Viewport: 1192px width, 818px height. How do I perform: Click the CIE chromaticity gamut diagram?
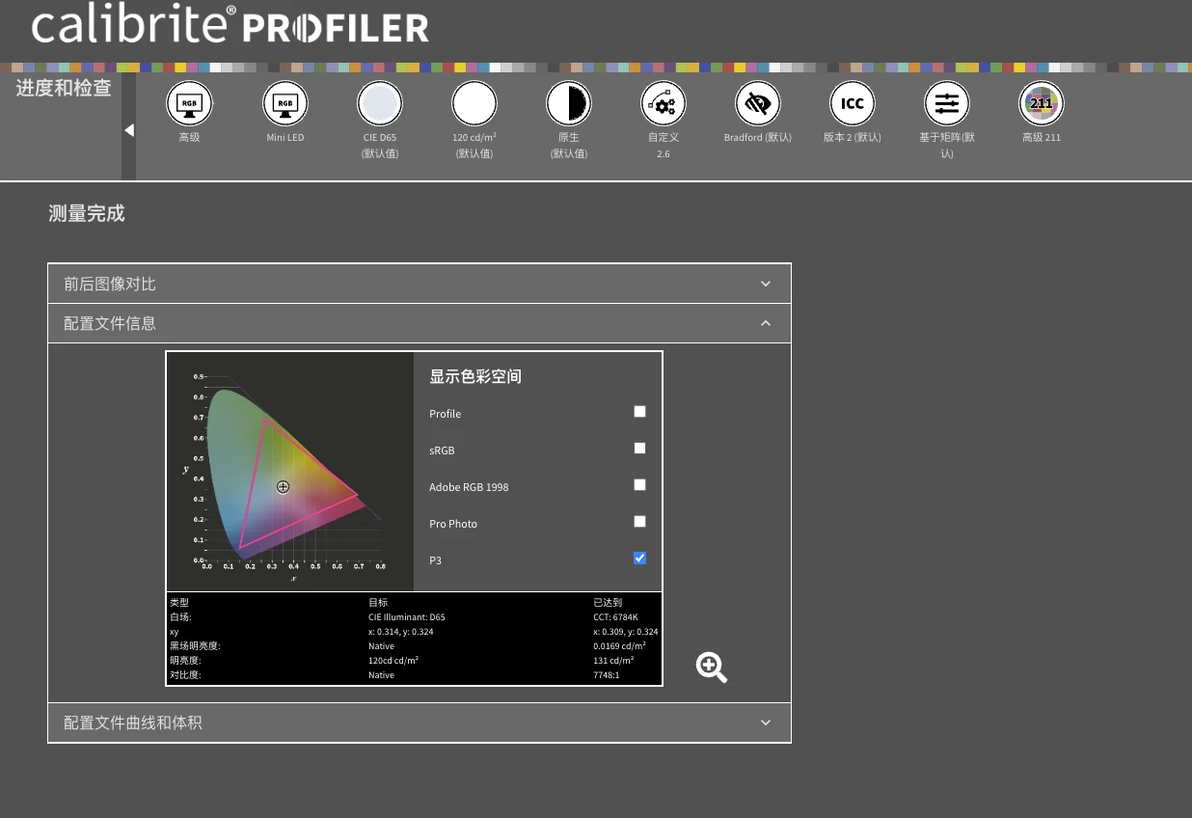pos(290,471)
